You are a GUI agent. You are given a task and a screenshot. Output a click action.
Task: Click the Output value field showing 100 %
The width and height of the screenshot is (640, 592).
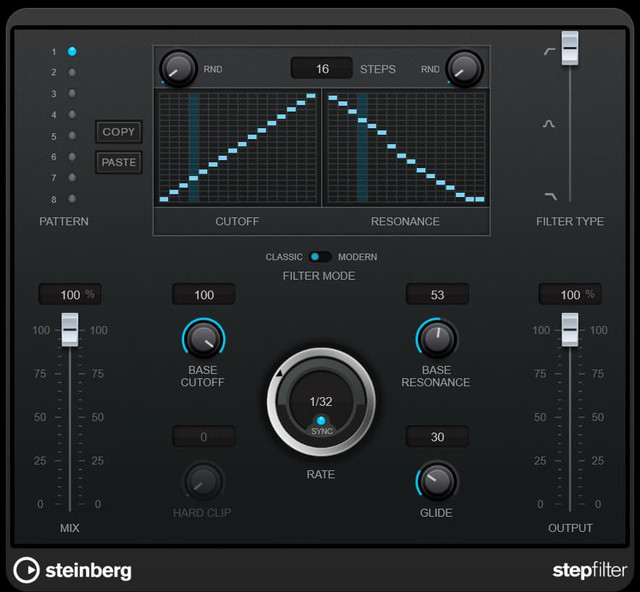click(x=570, y=294)
